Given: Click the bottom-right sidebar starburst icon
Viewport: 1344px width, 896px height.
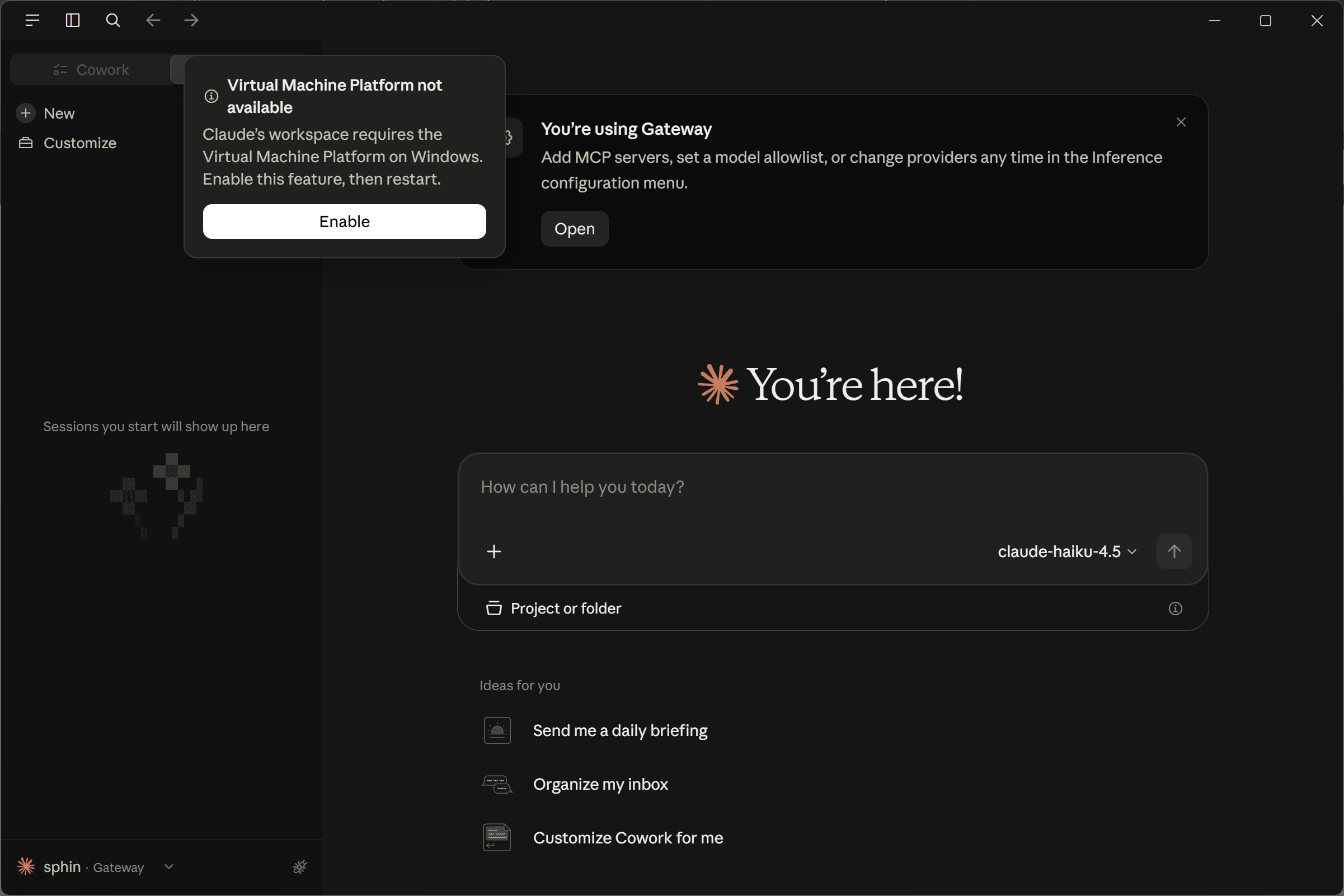Looking at the screenshot, I should tap(300, 867).
